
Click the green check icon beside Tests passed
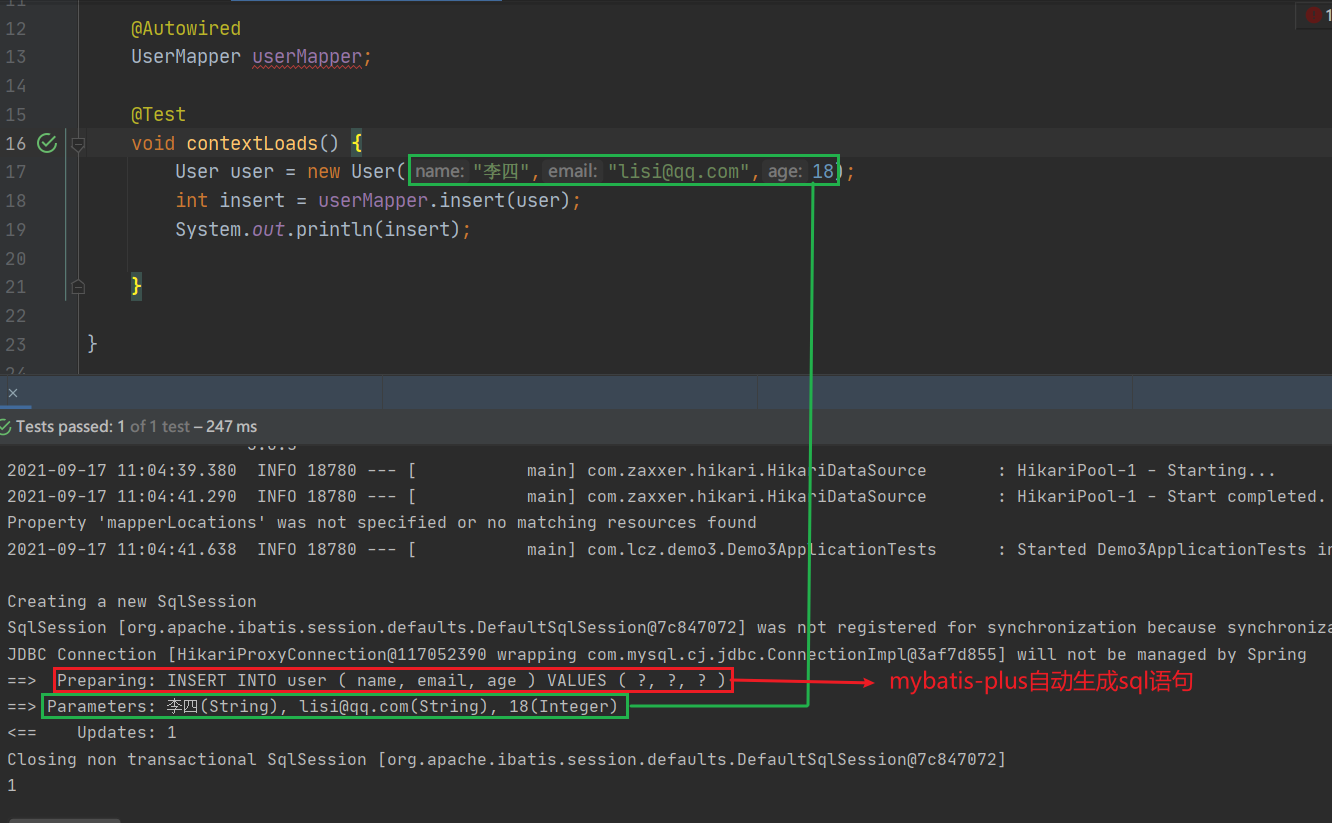click(7, 427)
